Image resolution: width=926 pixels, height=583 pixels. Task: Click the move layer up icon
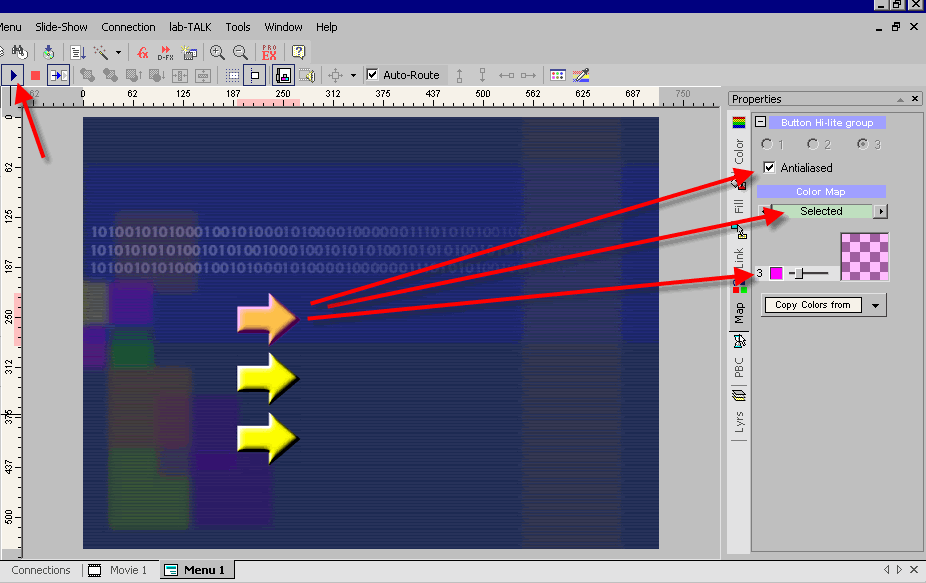[x=133, y=75]
